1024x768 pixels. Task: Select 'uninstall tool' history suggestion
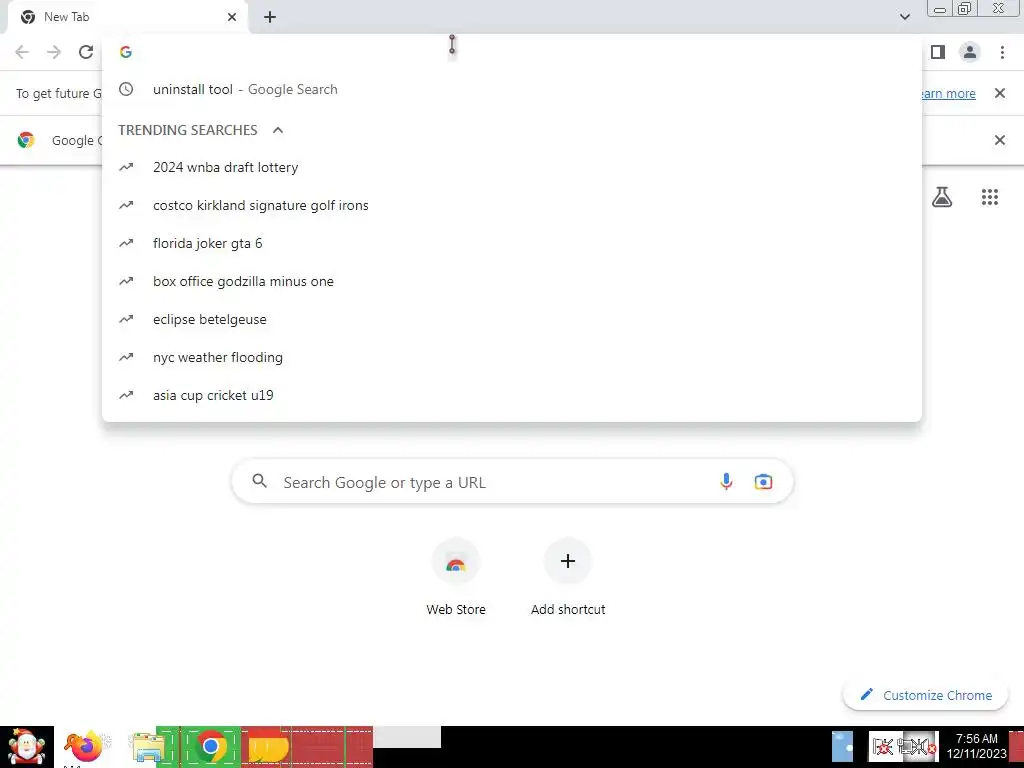click(512, 89)
